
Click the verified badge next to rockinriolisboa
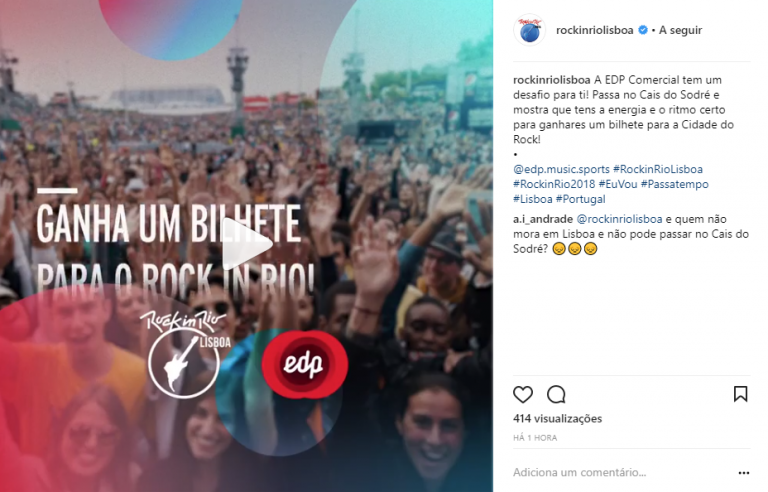pos(643,30)
